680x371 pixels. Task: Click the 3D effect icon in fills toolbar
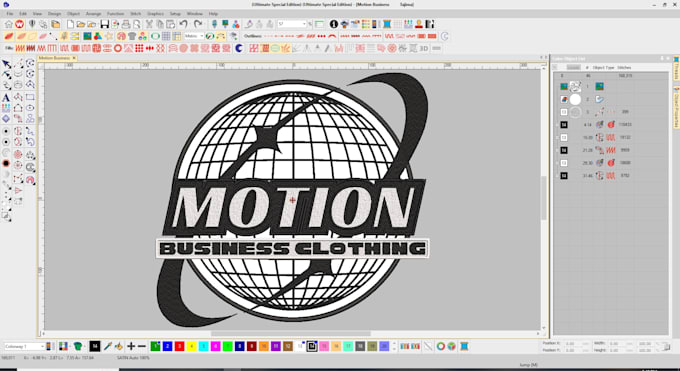tap(424, 48)
